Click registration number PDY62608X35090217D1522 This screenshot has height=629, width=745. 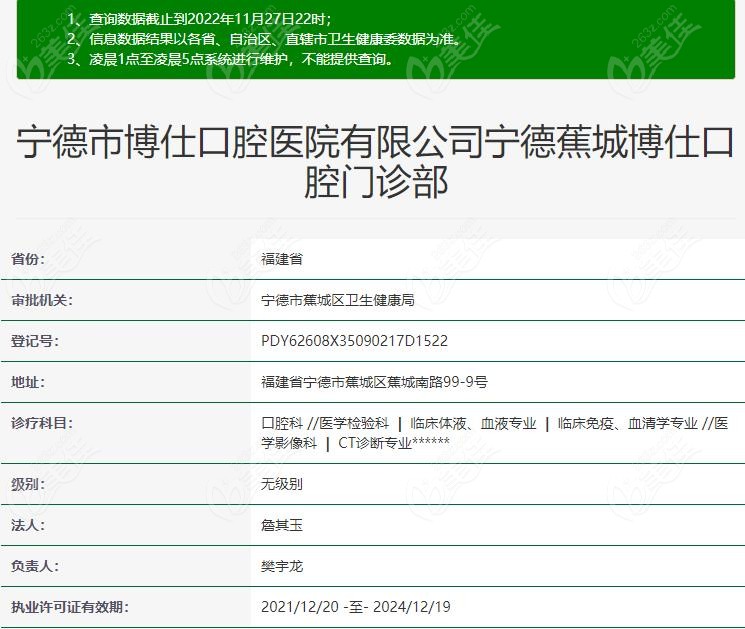coord(354,341)
